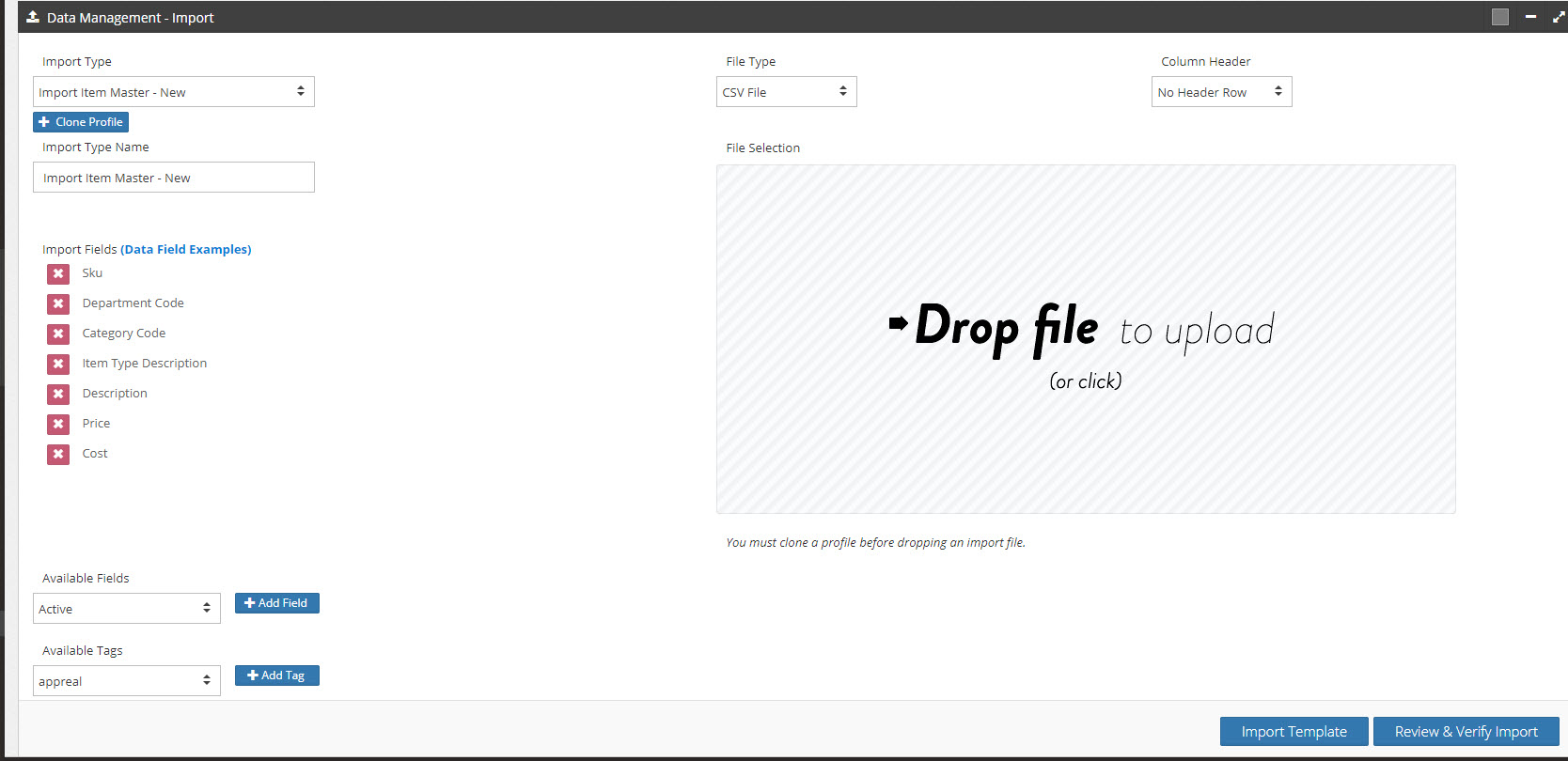Click the Add Field button
Screen dimensions: 1568x761
click(x=277, y=603)
